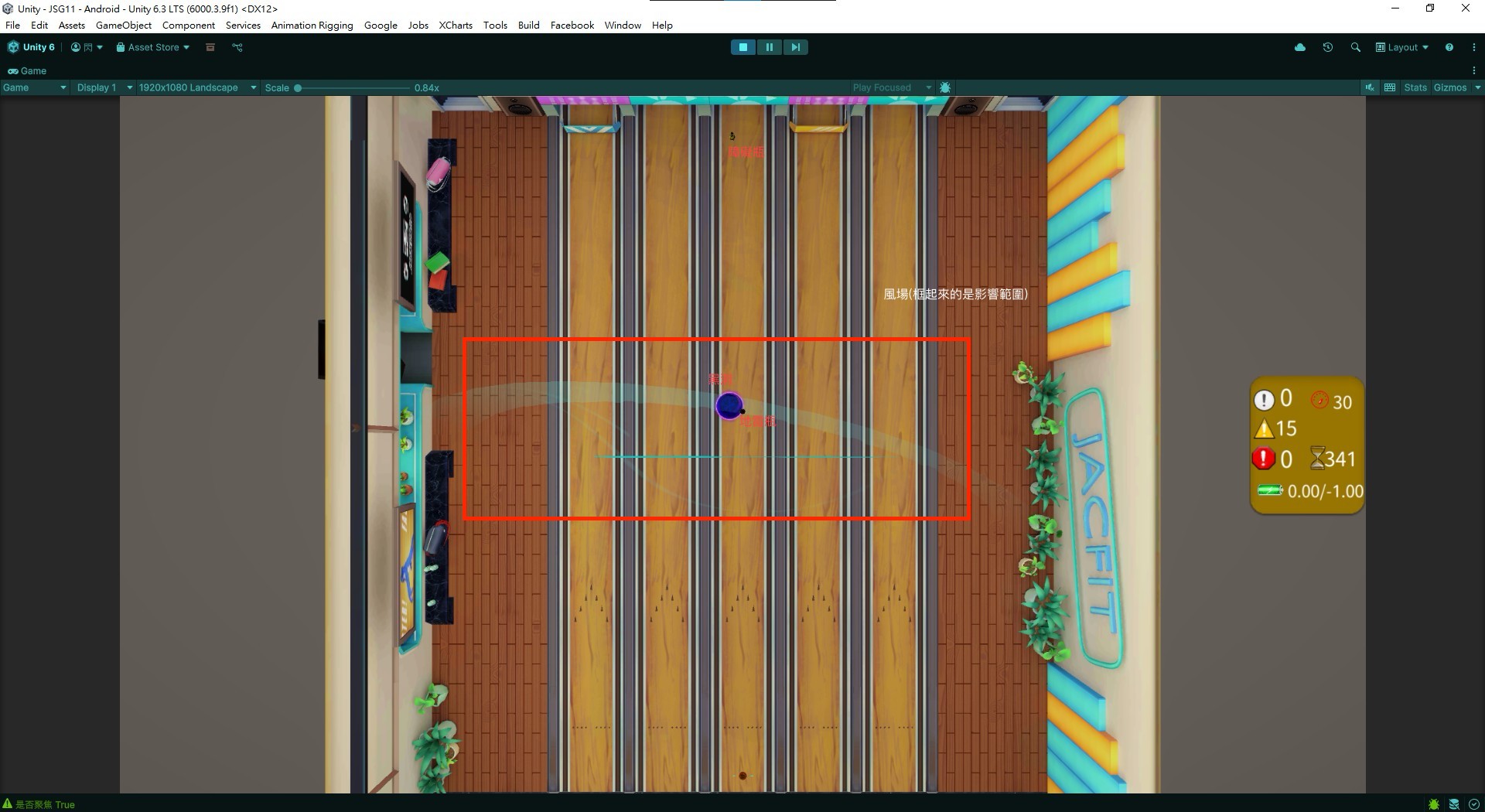The image size is (1485, 812).
Task: Open the Play Focused dropdown
Action: 892,87
